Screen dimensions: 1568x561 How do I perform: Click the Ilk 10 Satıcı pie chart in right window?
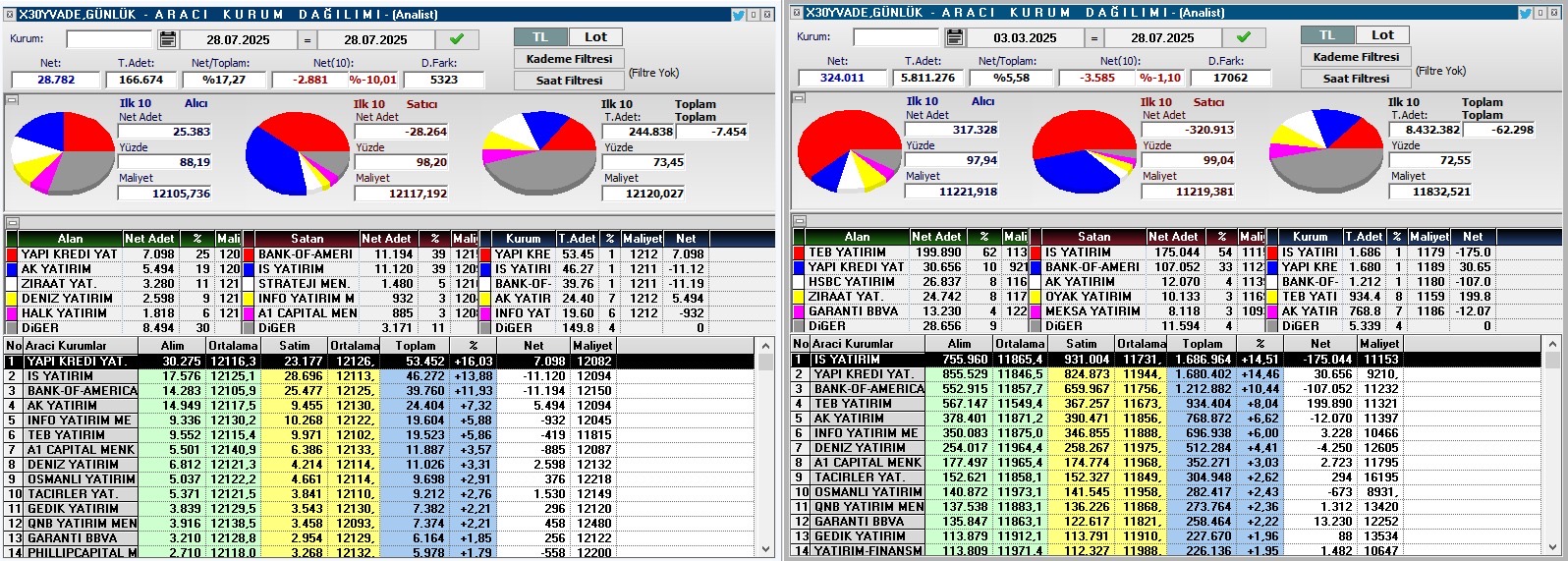click(1084, 150)
